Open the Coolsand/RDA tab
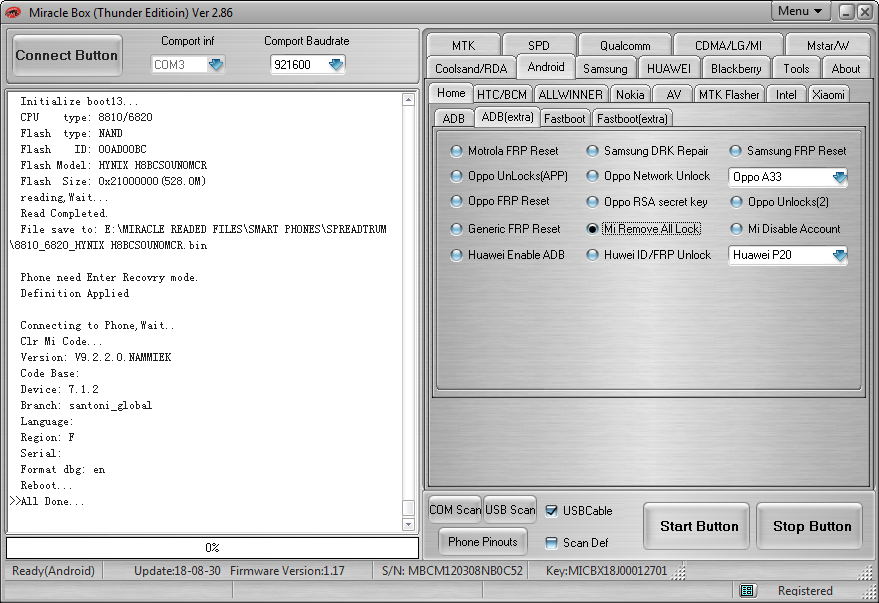This screenshot has width=879, height=603. [471, 68]
